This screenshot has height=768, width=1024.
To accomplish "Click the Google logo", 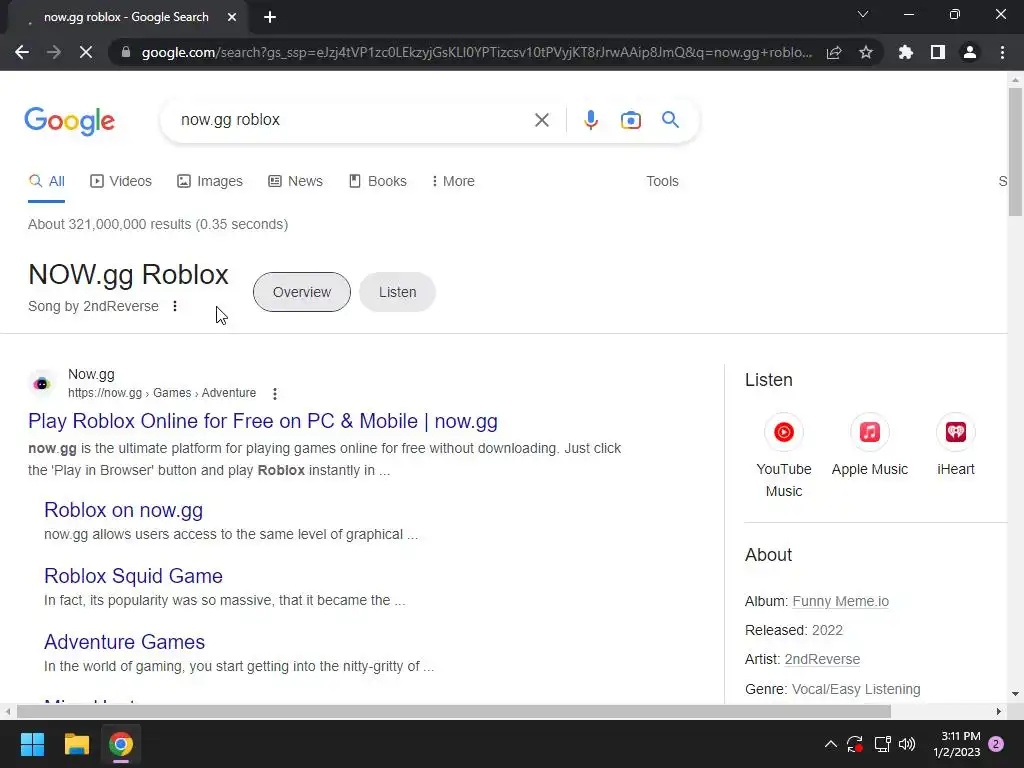I will pos(70,121).
